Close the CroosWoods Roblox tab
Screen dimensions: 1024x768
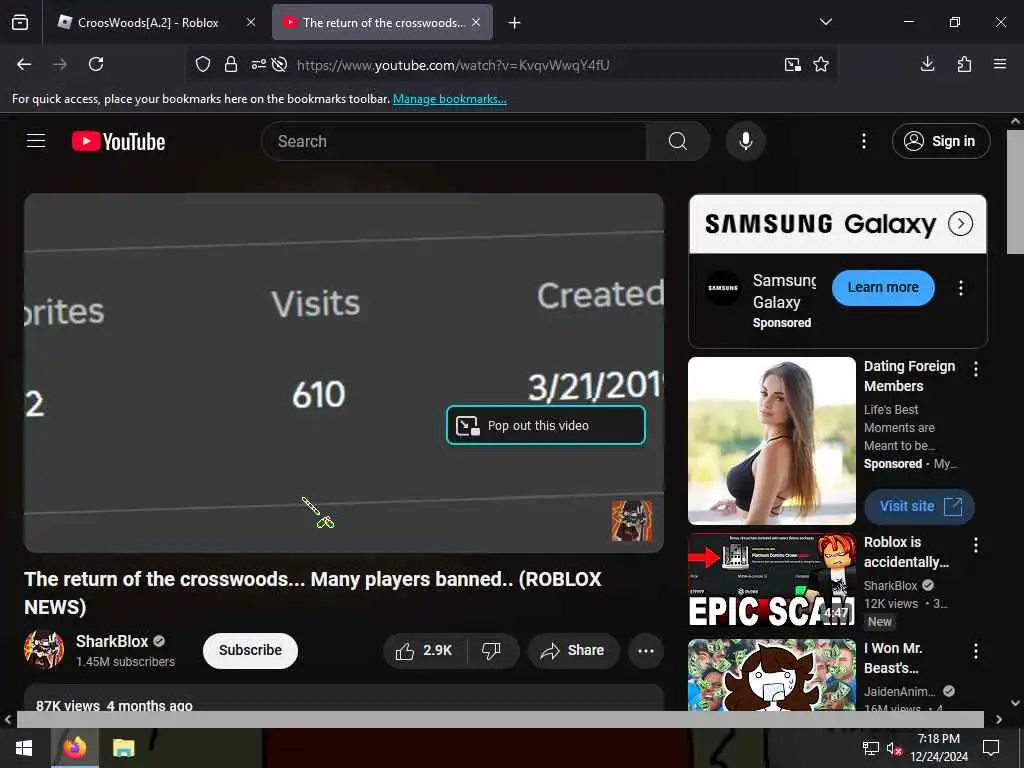coord(251,22)
